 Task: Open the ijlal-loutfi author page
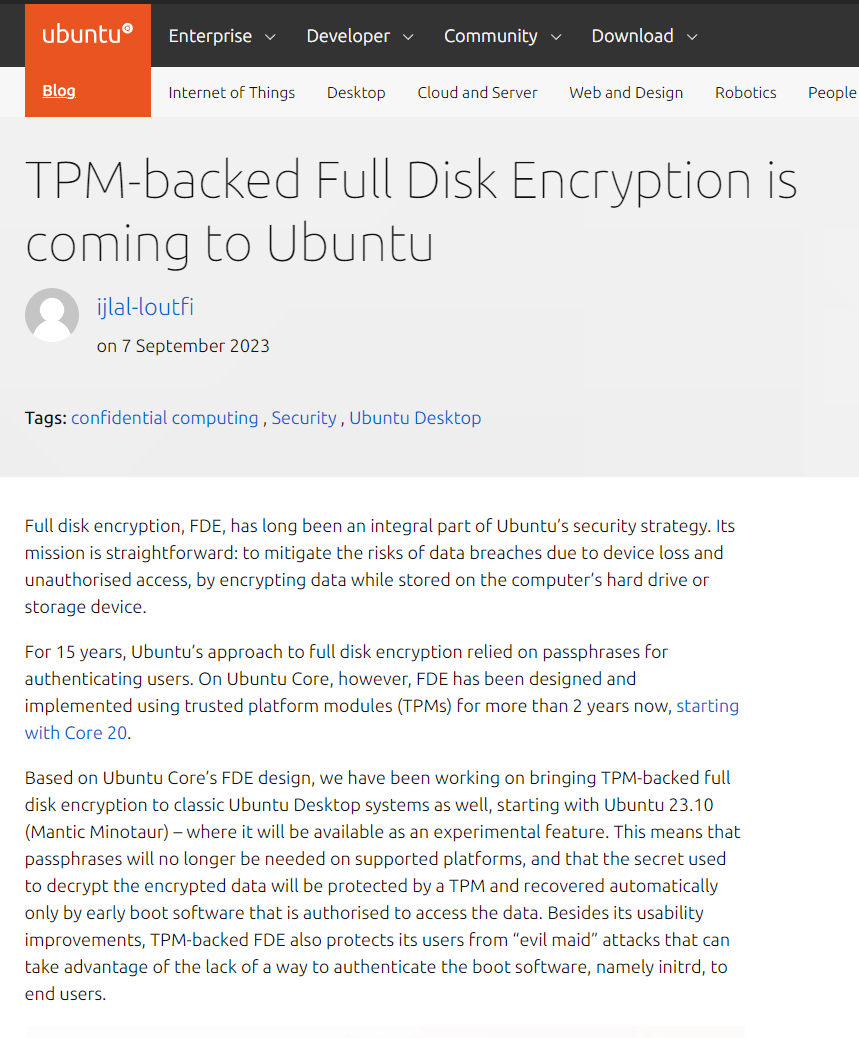coord(145,307)
